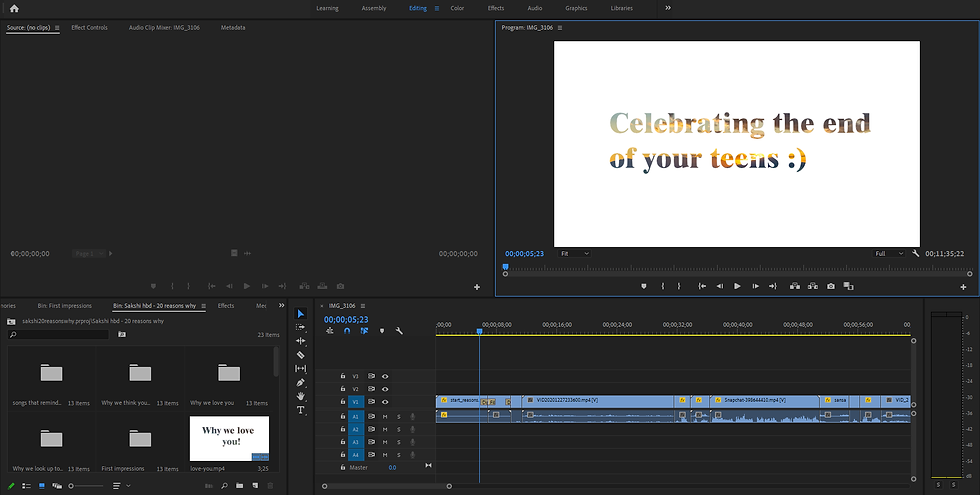Select the Ripple Edit tool

click(x=301, y=341)
